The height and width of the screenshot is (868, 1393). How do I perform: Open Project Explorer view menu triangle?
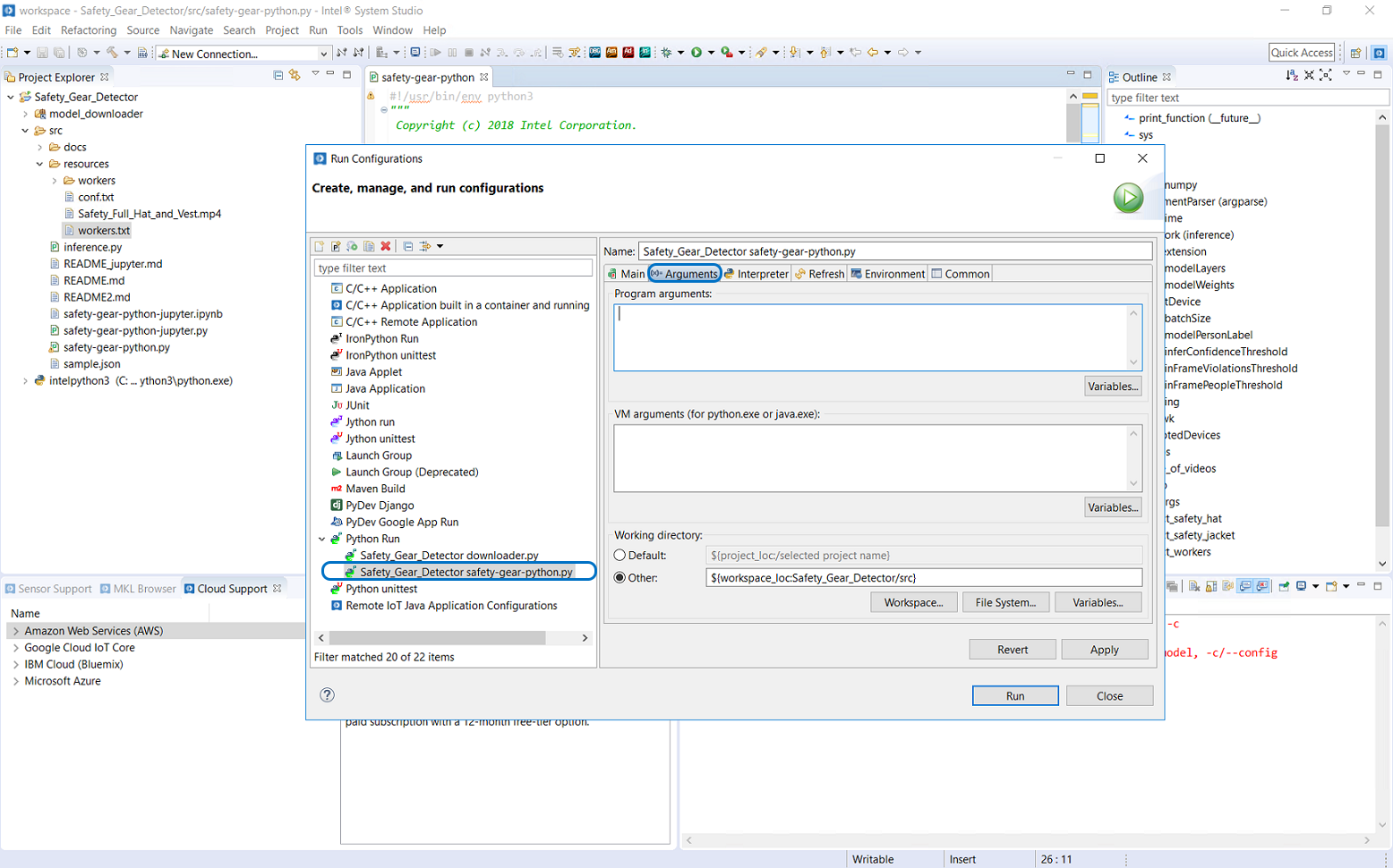(315, 73)
